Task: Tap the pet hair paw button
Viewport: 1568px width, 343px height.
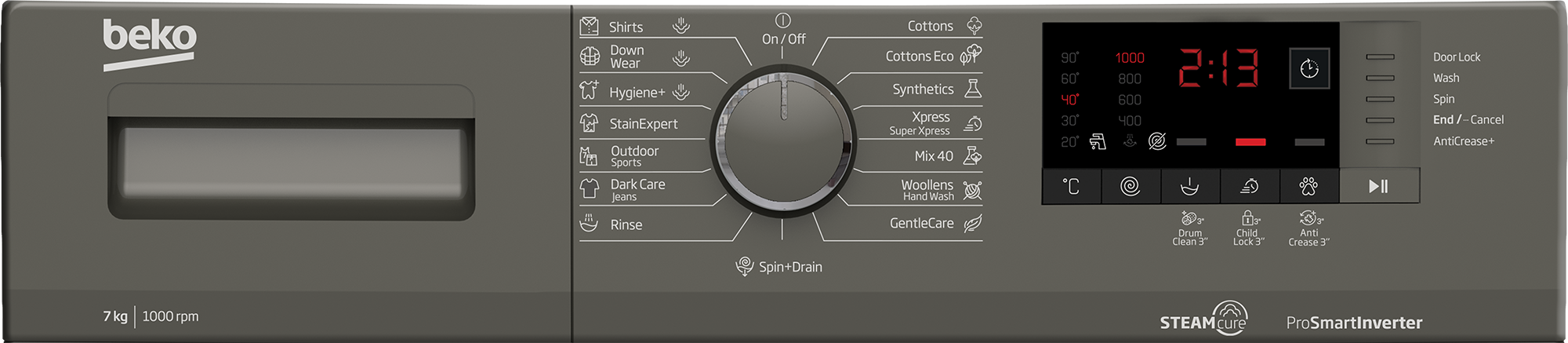Action: tap(1309, 186)
